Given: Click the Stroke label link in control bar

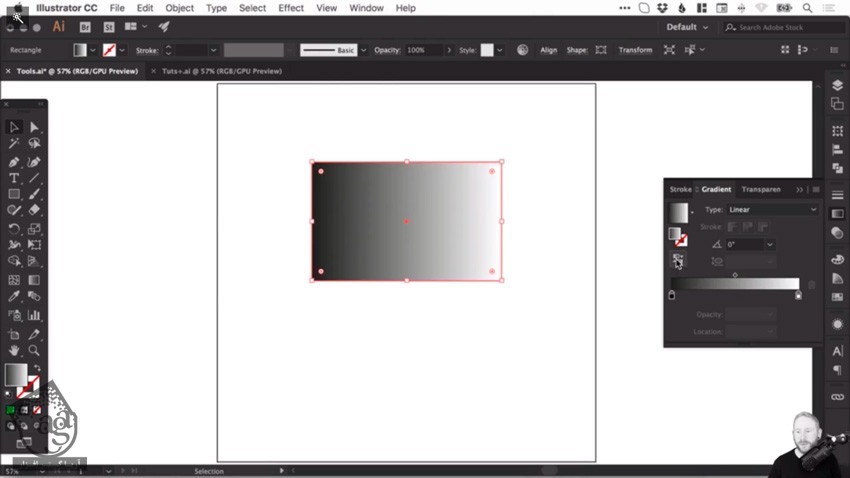Looking at the screenshot, I should tap(147, 50).
